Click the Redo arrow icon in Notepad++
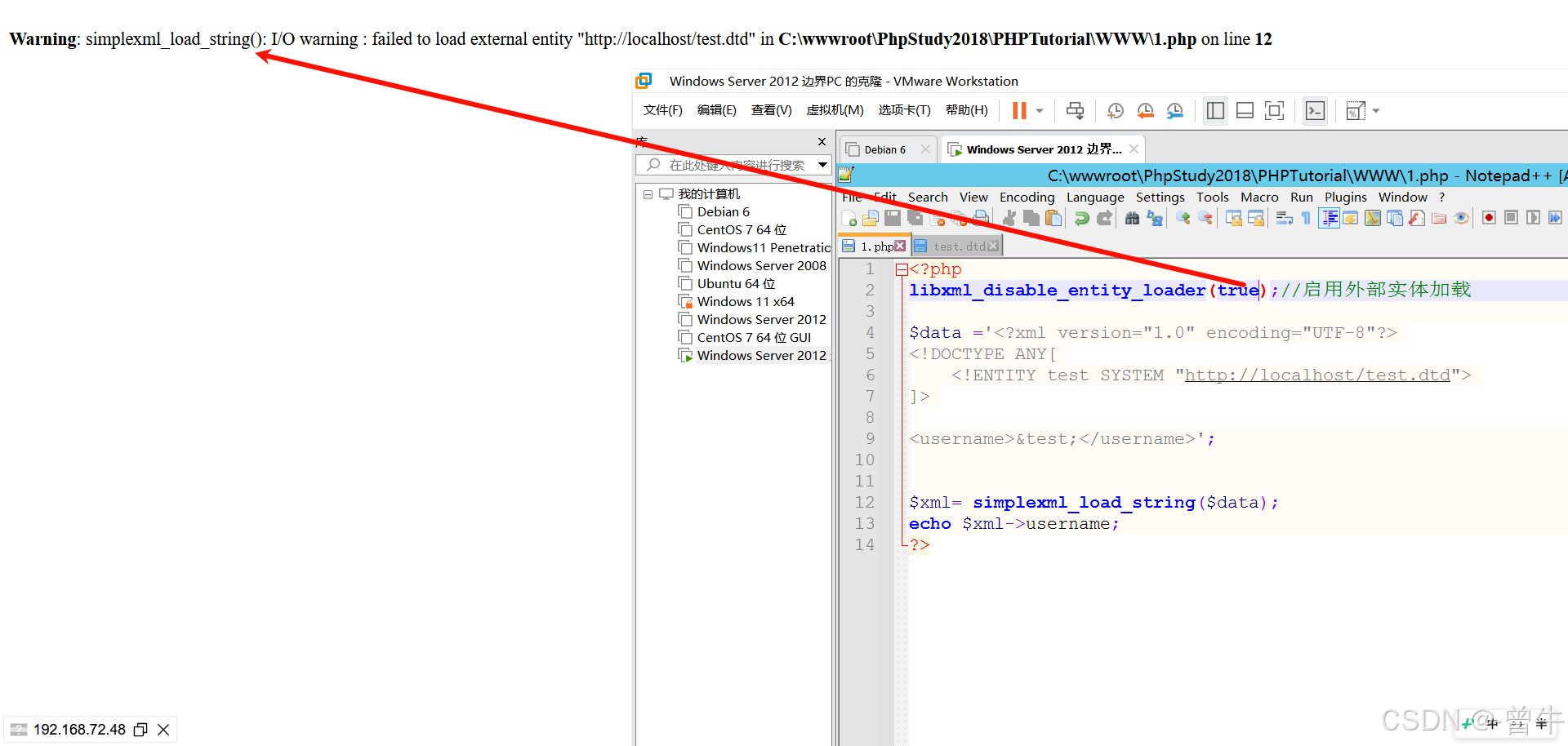Screen dimensions: 1568x746 (1104, 218)
